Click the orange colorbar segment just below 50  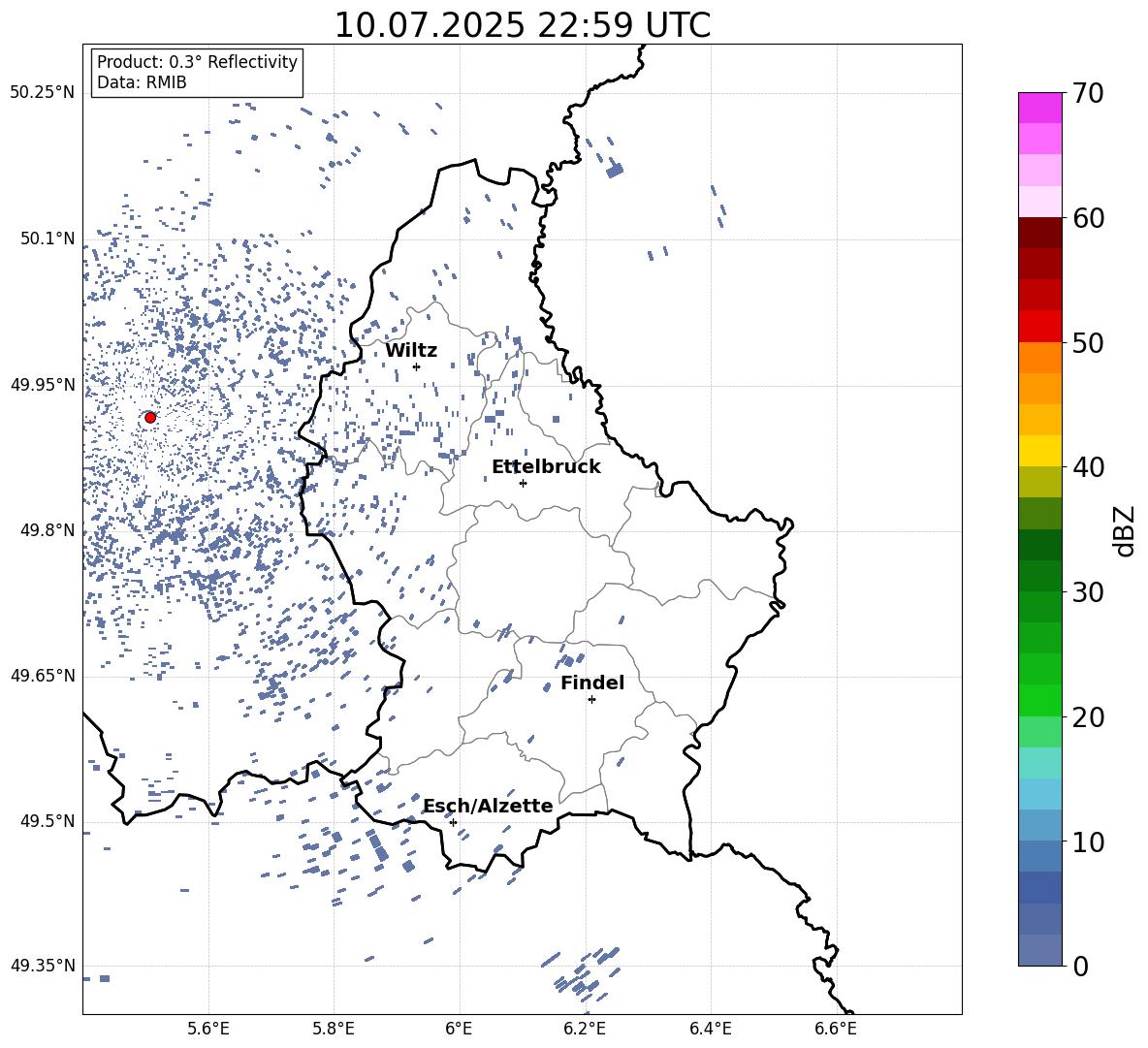click(1039, 357)
